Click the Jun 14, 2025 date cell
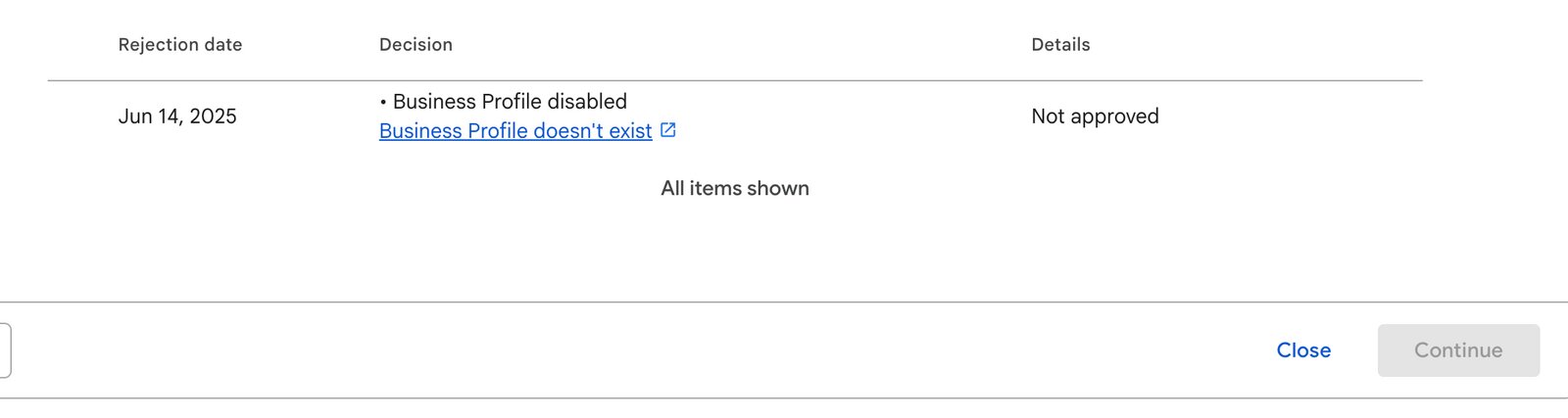 point(177,116)
